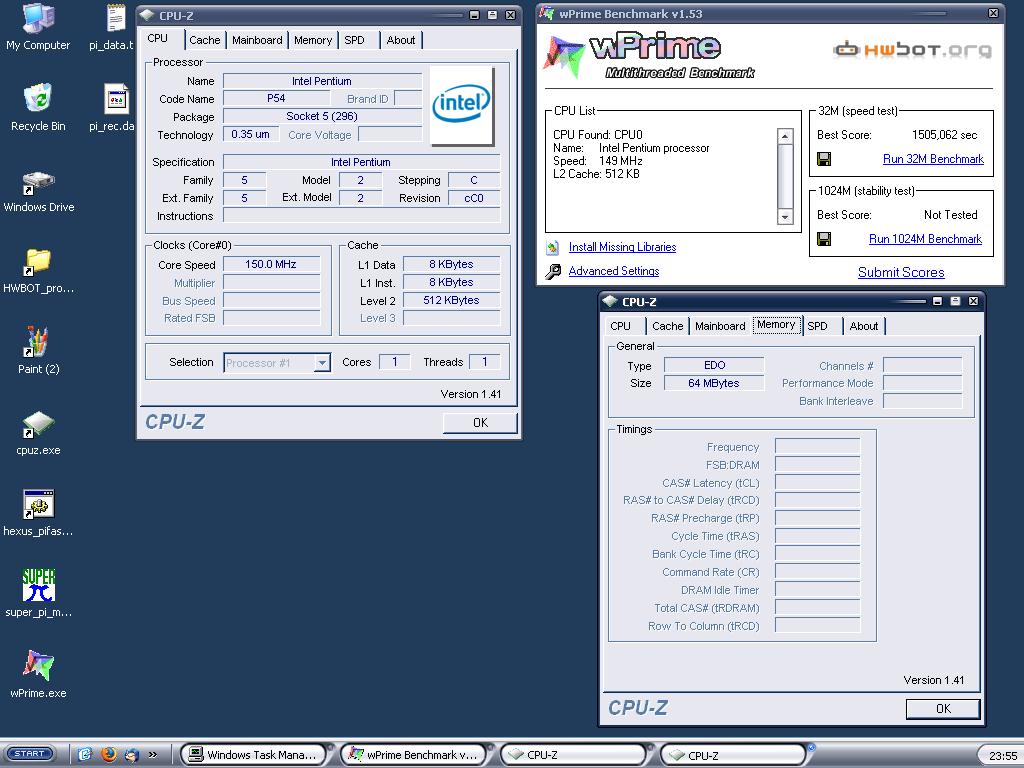Image resolution: width=1024 pixels, height=768 pixels.
Task: Click Memory Size 64 MBytes field
Action: 714,383
